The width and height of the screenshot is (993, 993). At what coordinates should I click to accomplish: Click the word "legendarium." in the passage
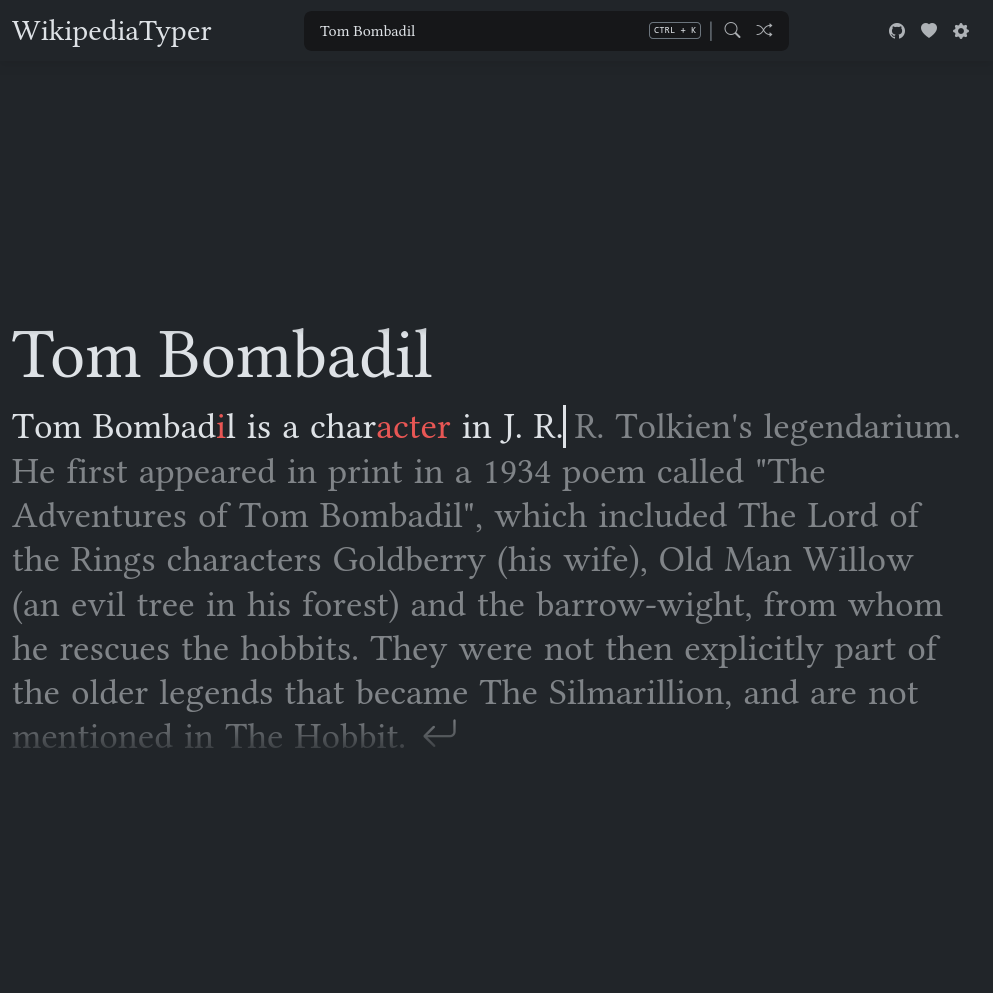tap(862, 428)
